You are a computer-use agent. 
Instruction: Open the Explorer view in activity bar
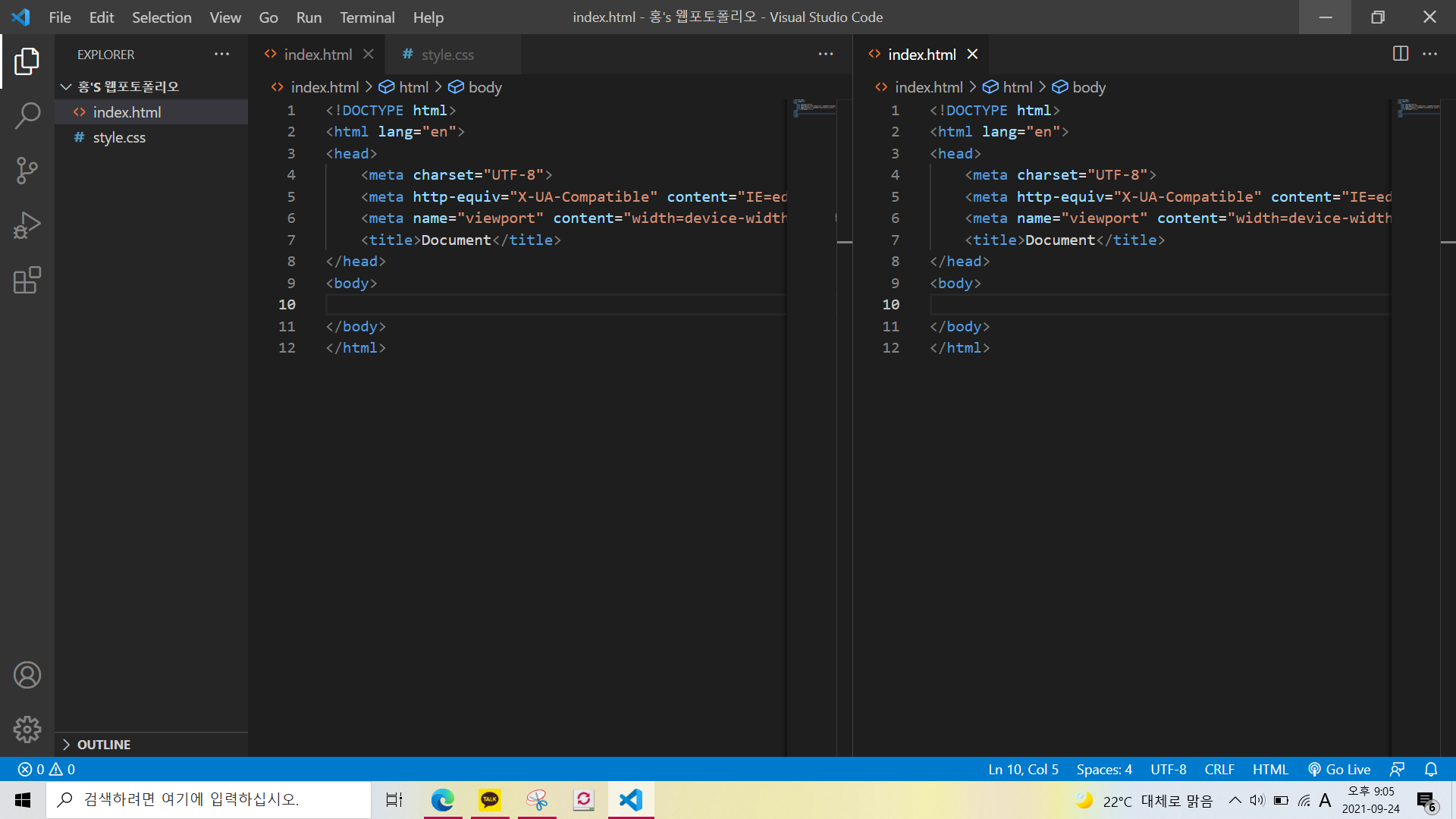tap(27, 61)
